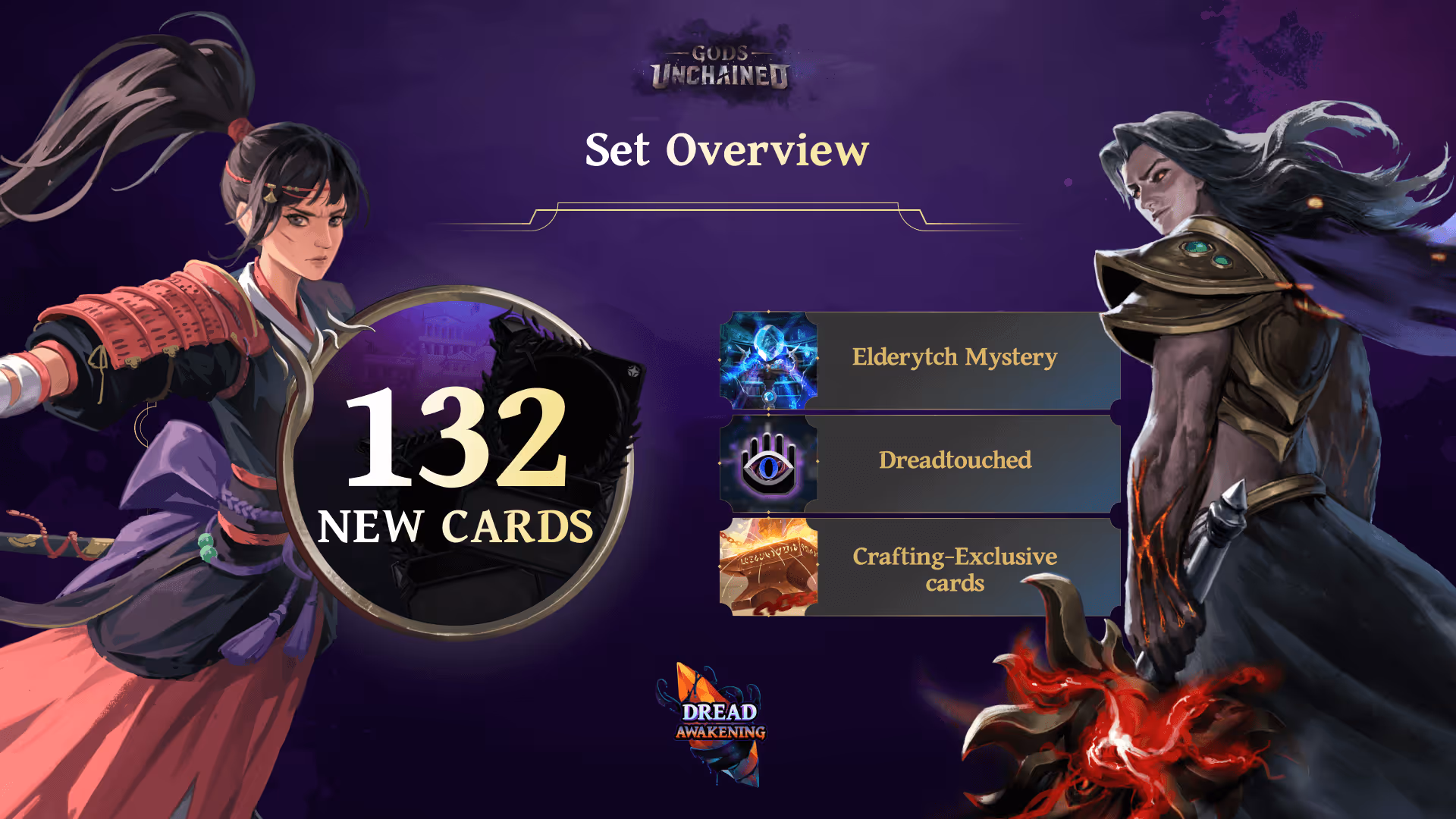
Task: Click the green beads on purple sash
Action: 206,547
